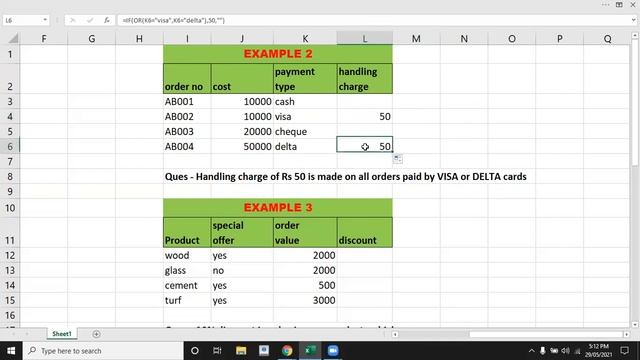Select the special offer cell 'no'
The image size is (640, 360).
tap(242, 270)
